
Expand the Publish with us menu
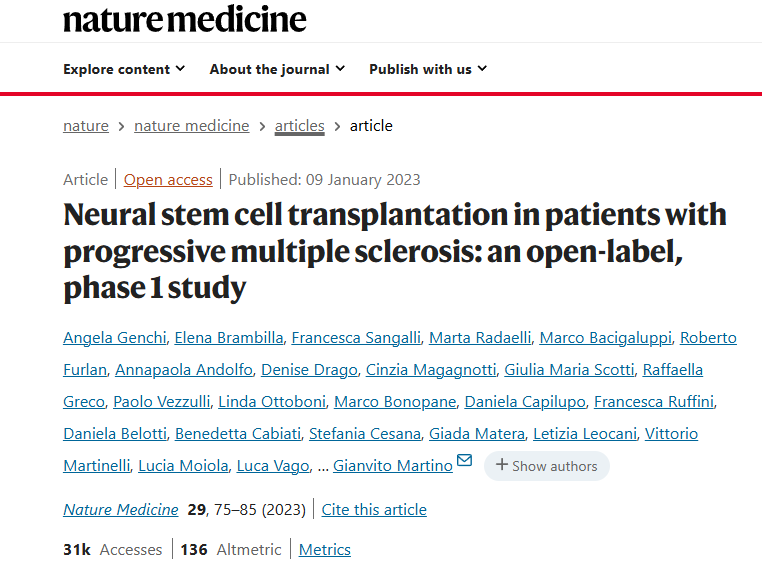point(428,69)
